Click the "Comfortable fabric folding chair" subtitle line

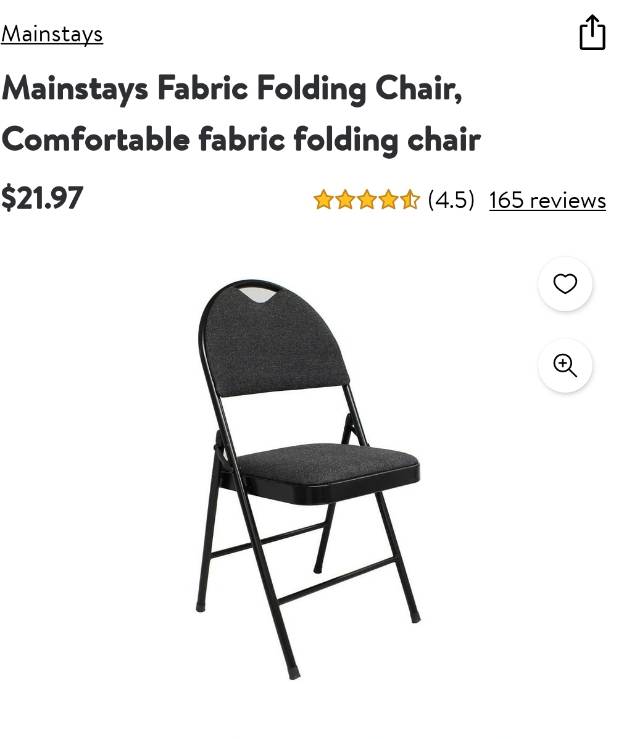click(x=241, y=140)
